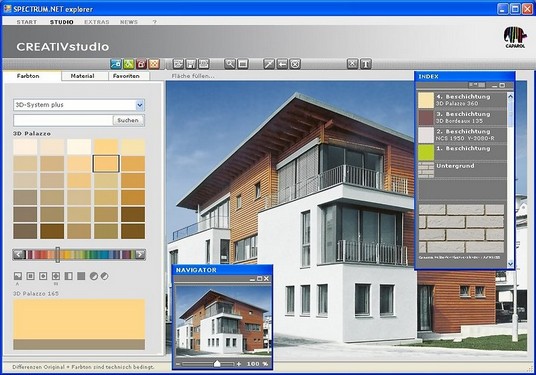Screen dimensions: 536x375
Task: Toggle the split half-panel view icon
Action: pyautogui.click(x=68, y=276)
